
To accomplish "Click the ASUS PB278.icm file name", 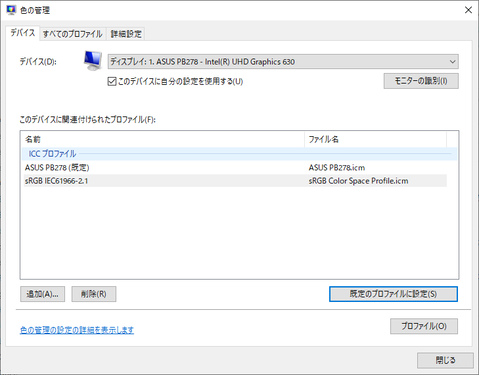I will 337,167.
